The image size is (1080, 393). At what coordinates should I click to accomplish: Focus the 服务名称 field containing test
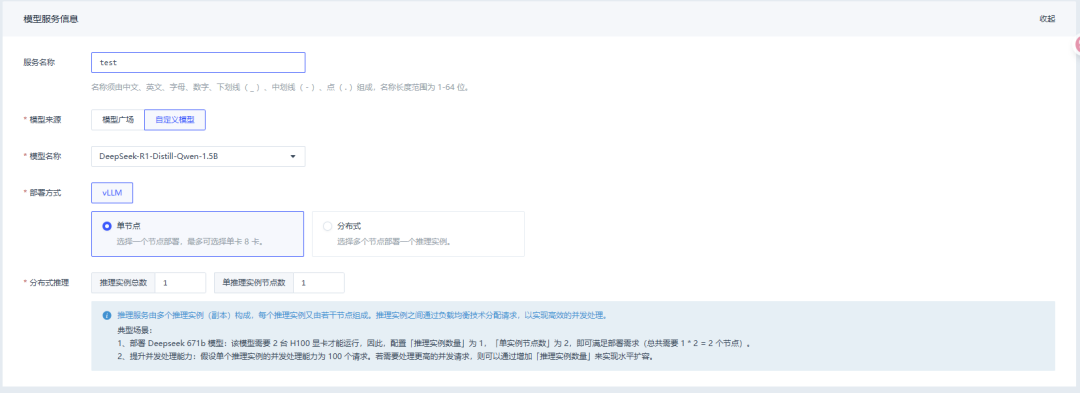pos(198,62)
